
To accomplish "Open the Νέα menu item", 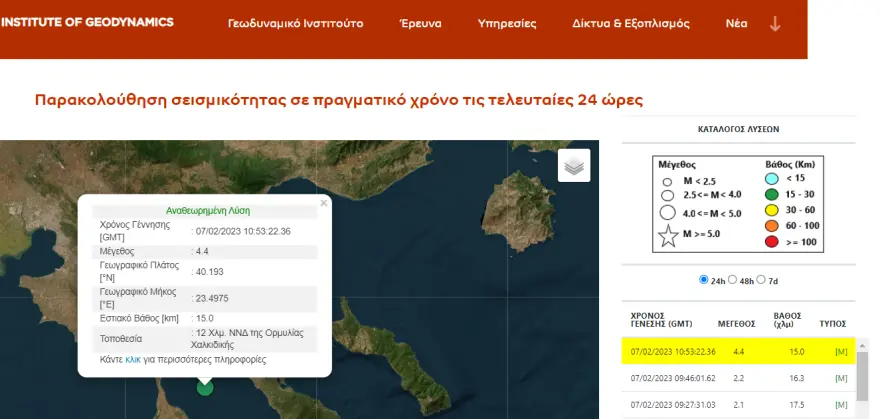I will 737,23.
